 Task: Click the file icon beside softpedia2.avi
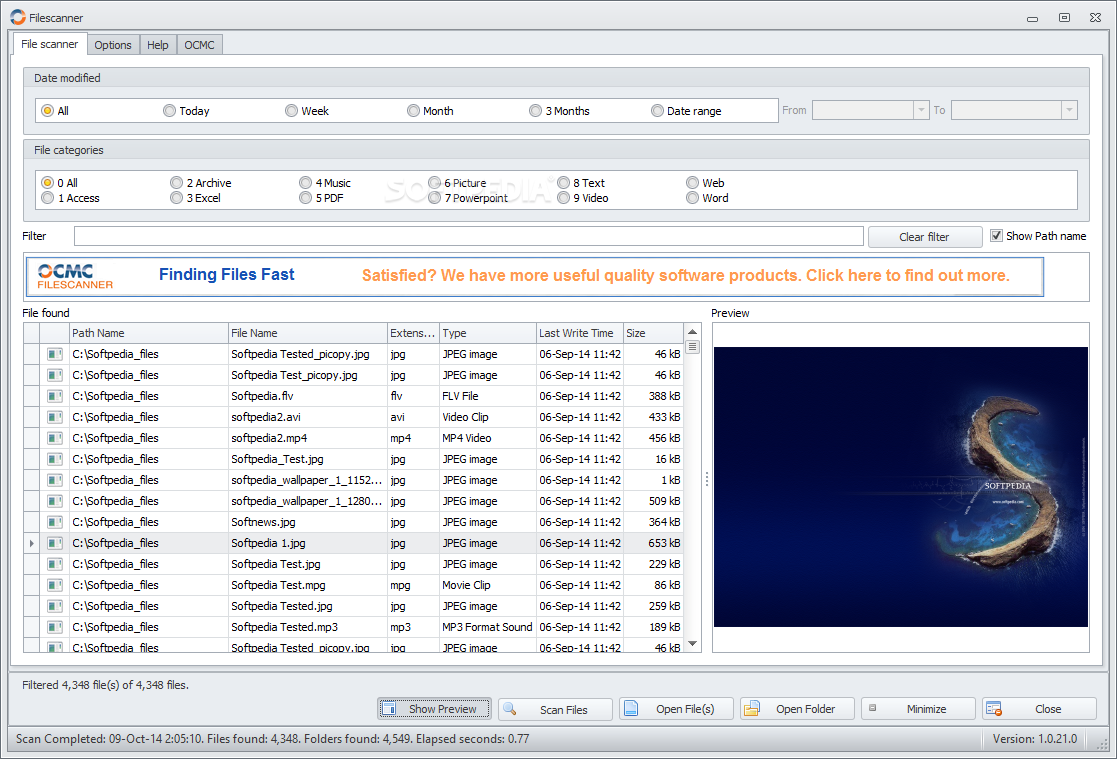pyautogui.click(x=54, y=417)
